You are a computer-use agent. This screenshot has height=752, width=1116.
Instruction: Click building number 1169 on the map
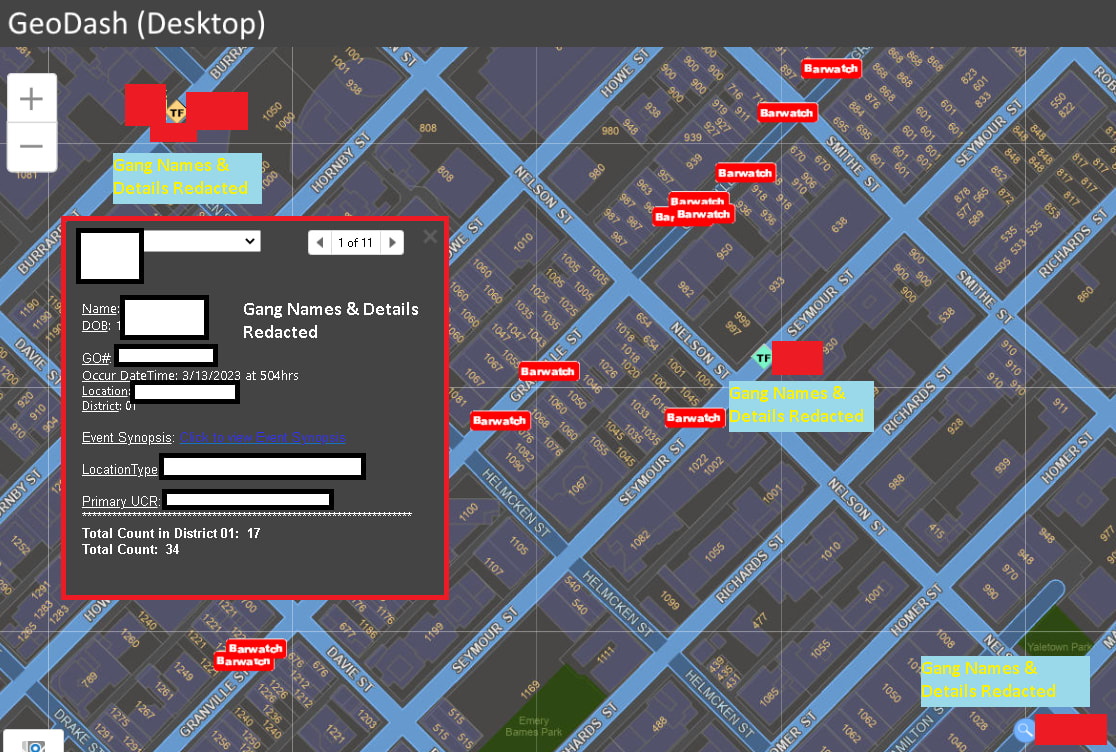[x=530, y=689]
